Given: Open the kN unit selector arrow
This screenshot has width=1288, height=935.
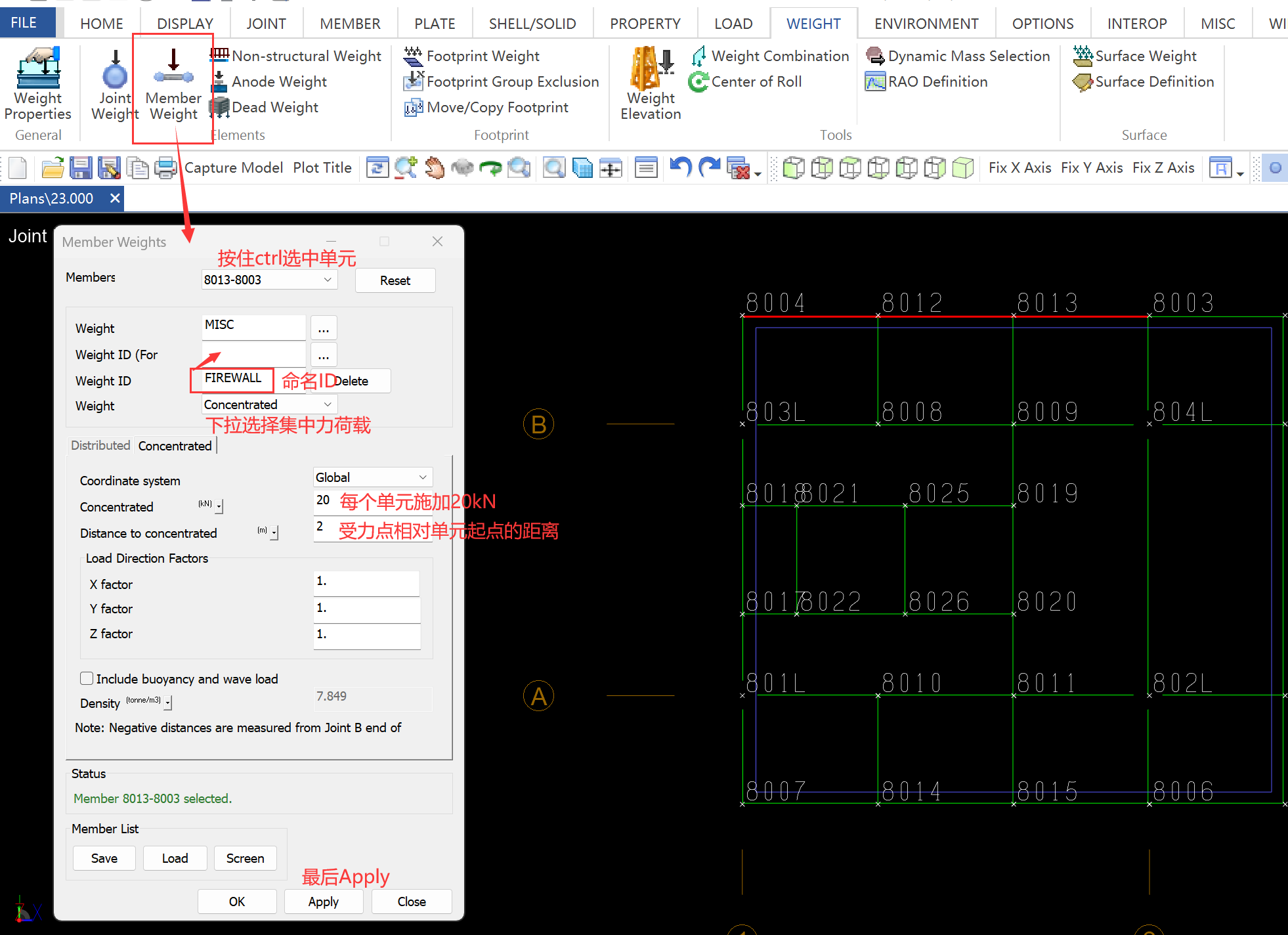Looking at the screenshot, I should click(x=219, y=506).
